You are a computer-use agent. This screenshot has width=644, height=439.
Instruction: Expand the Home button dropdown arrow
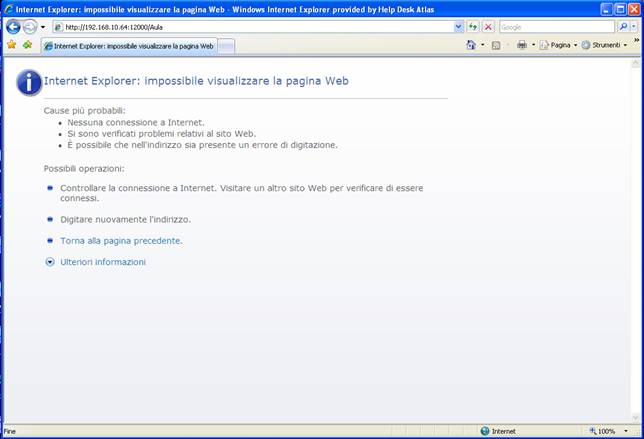click(x=483, y=45)
